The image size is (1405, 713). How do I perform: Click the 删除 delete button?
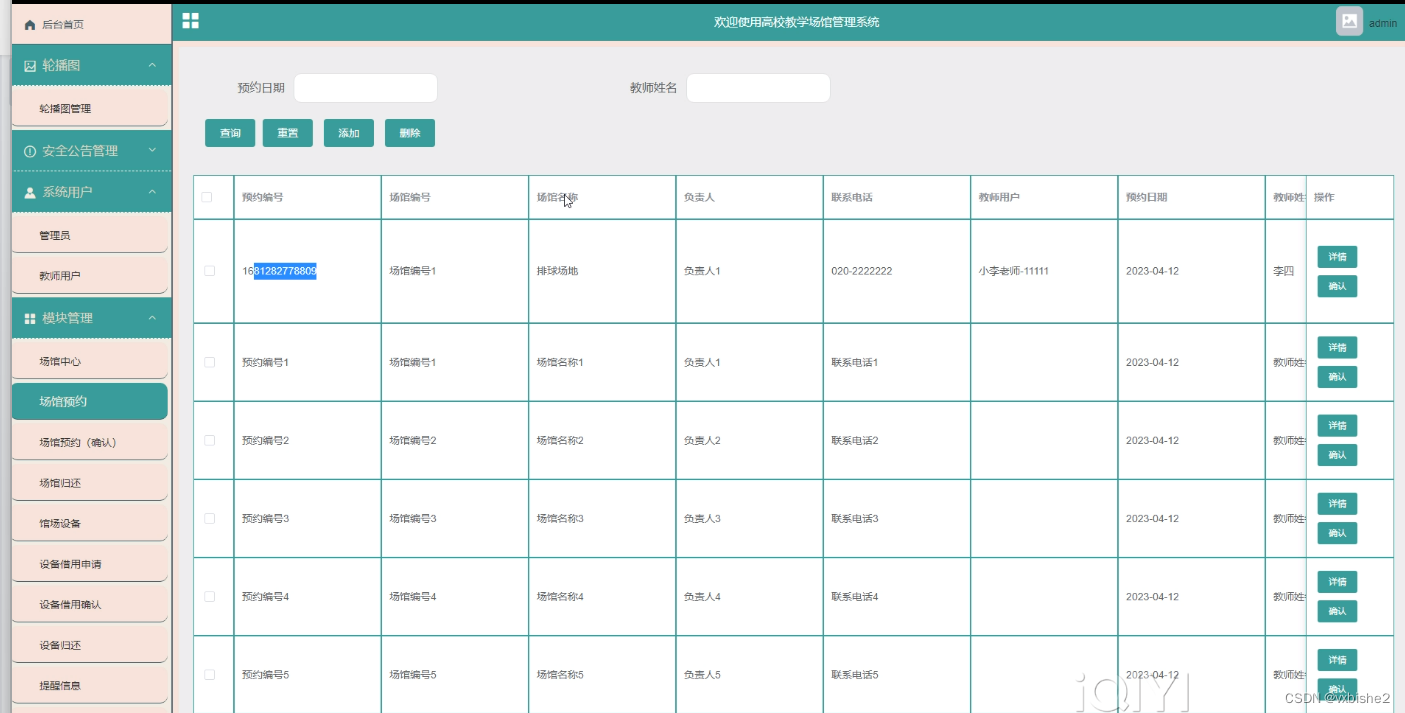(410, 133)
